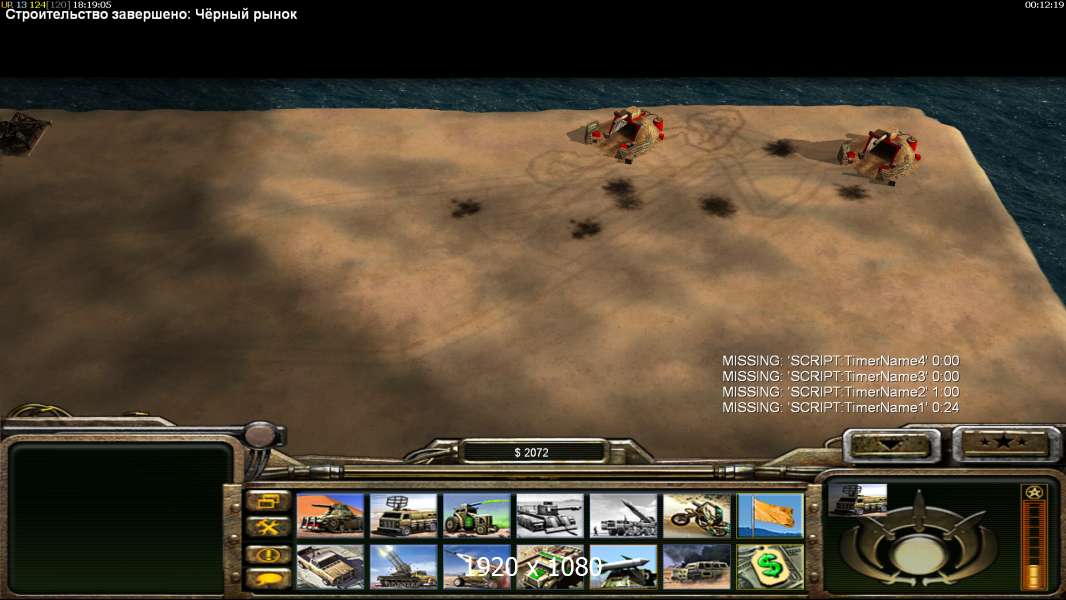The image size is (1066, 600).
Task: Open the chat speech bubble button
Action: tap(269, 579)
